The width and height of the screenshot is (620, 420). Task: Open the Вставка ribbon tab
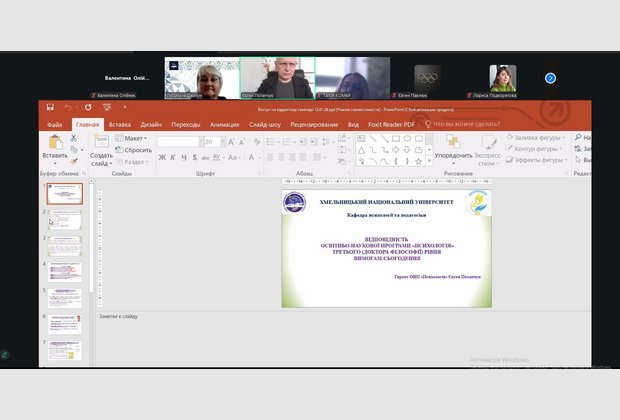point(120,124)
